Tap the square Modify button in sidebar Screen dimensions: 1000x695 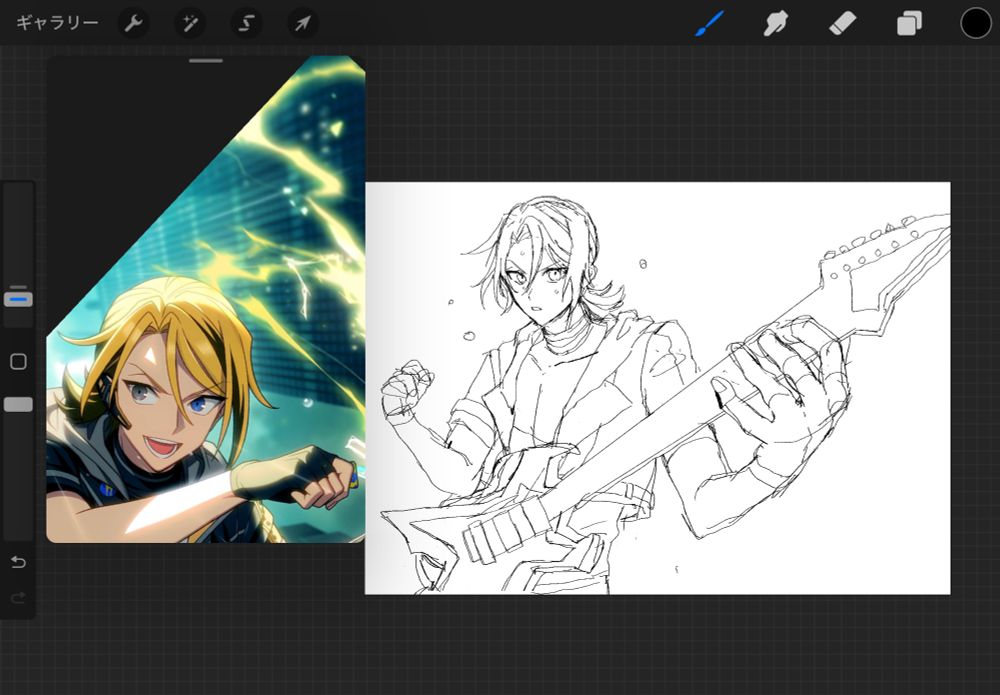18,362
